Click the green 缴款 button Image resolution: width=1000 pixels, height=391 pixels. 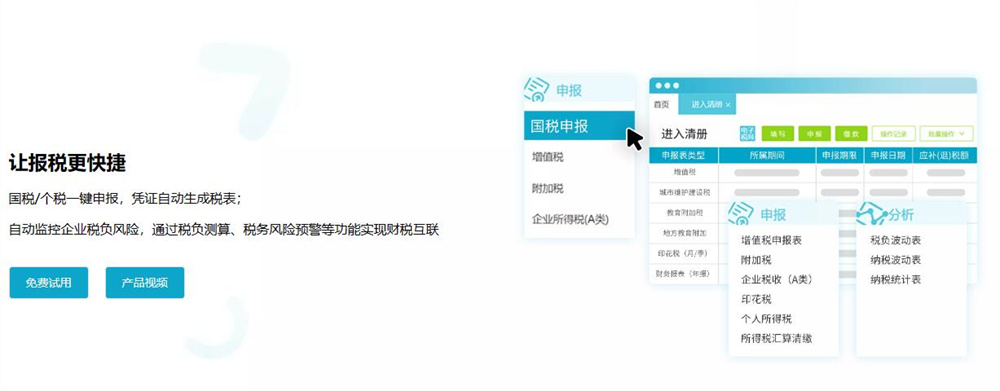tap(851, 134)
